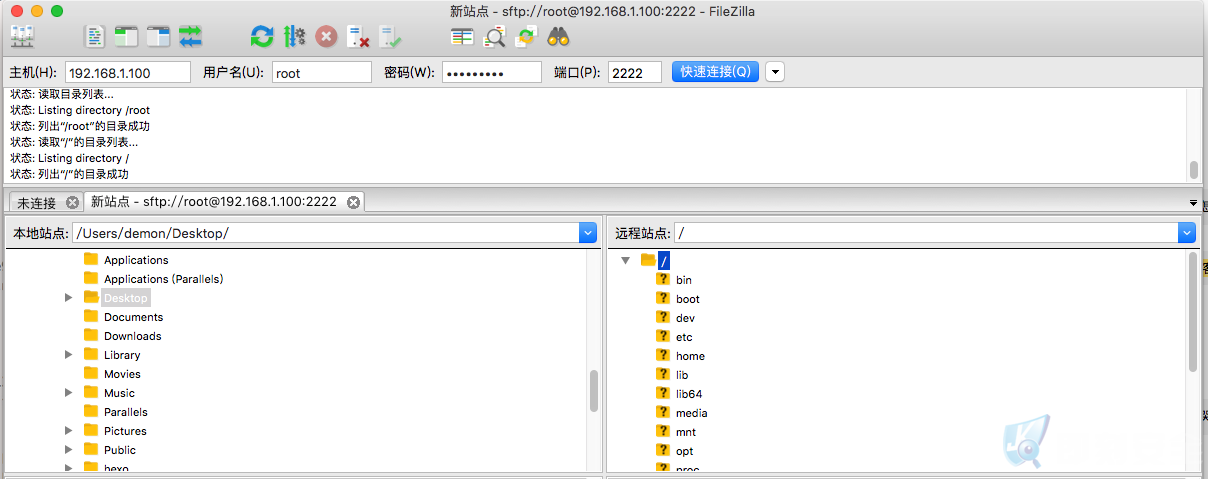Viewport: 1208px width, 479px height.
Task: Toggle message log display icon
Action: (95, 37)
